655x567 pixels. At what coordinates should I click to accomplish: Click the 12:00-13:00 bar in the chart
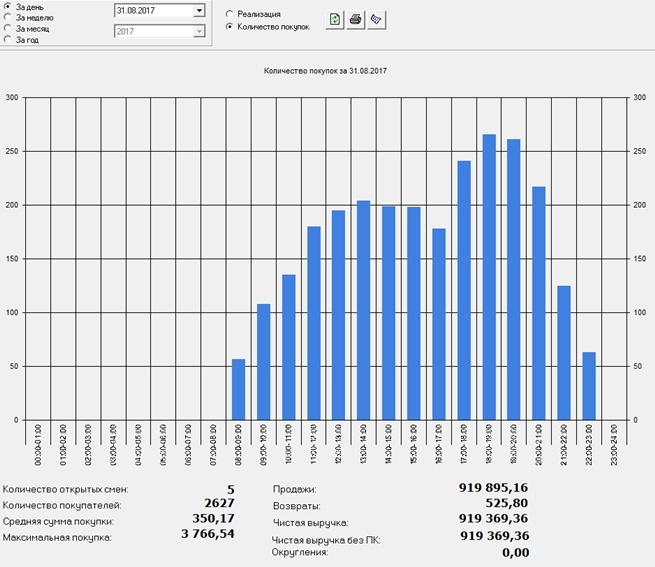coord(338,315)
